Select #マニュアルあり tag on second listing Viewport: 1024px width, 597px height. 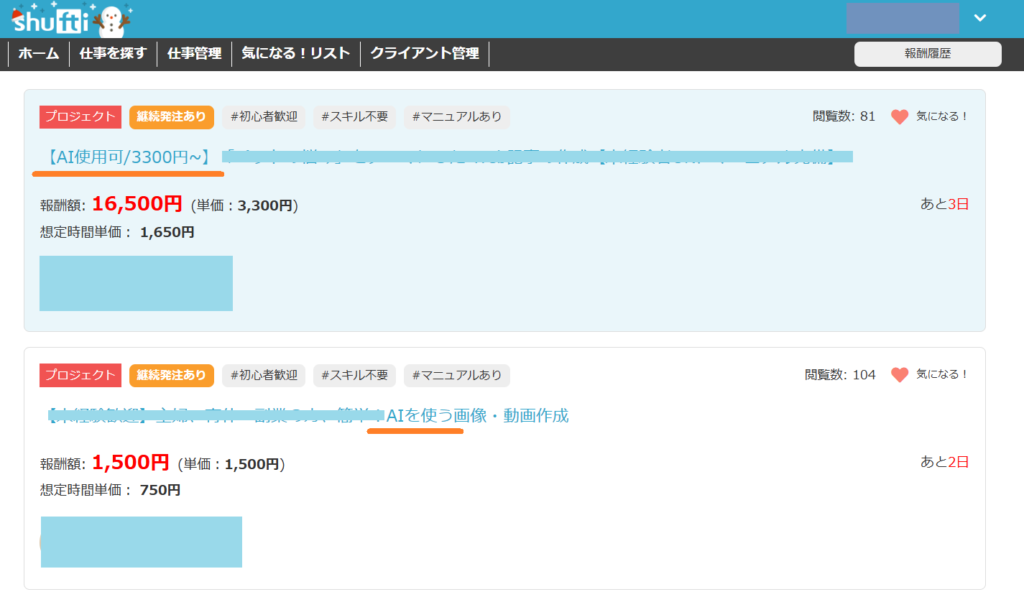pos(457,375)
